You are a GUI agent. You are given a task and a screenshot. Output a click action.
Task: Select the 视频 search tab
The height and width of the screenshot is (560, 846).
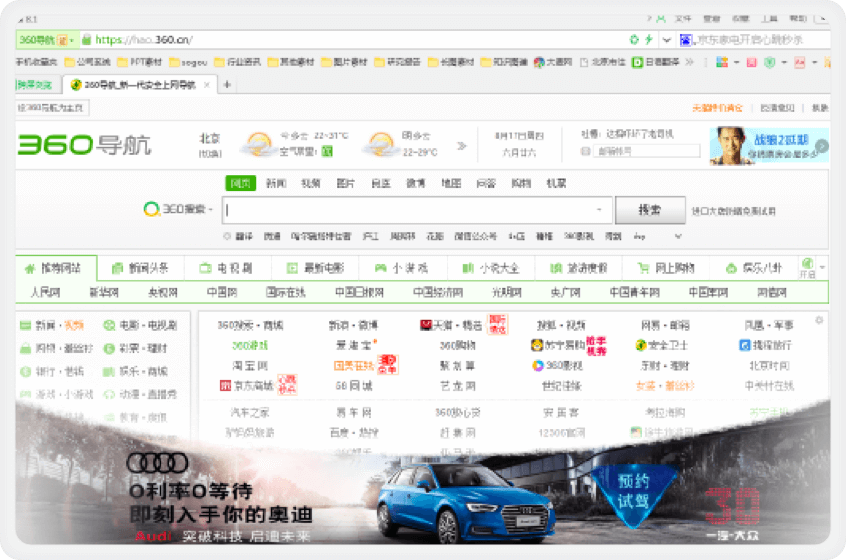coord(310,183)
